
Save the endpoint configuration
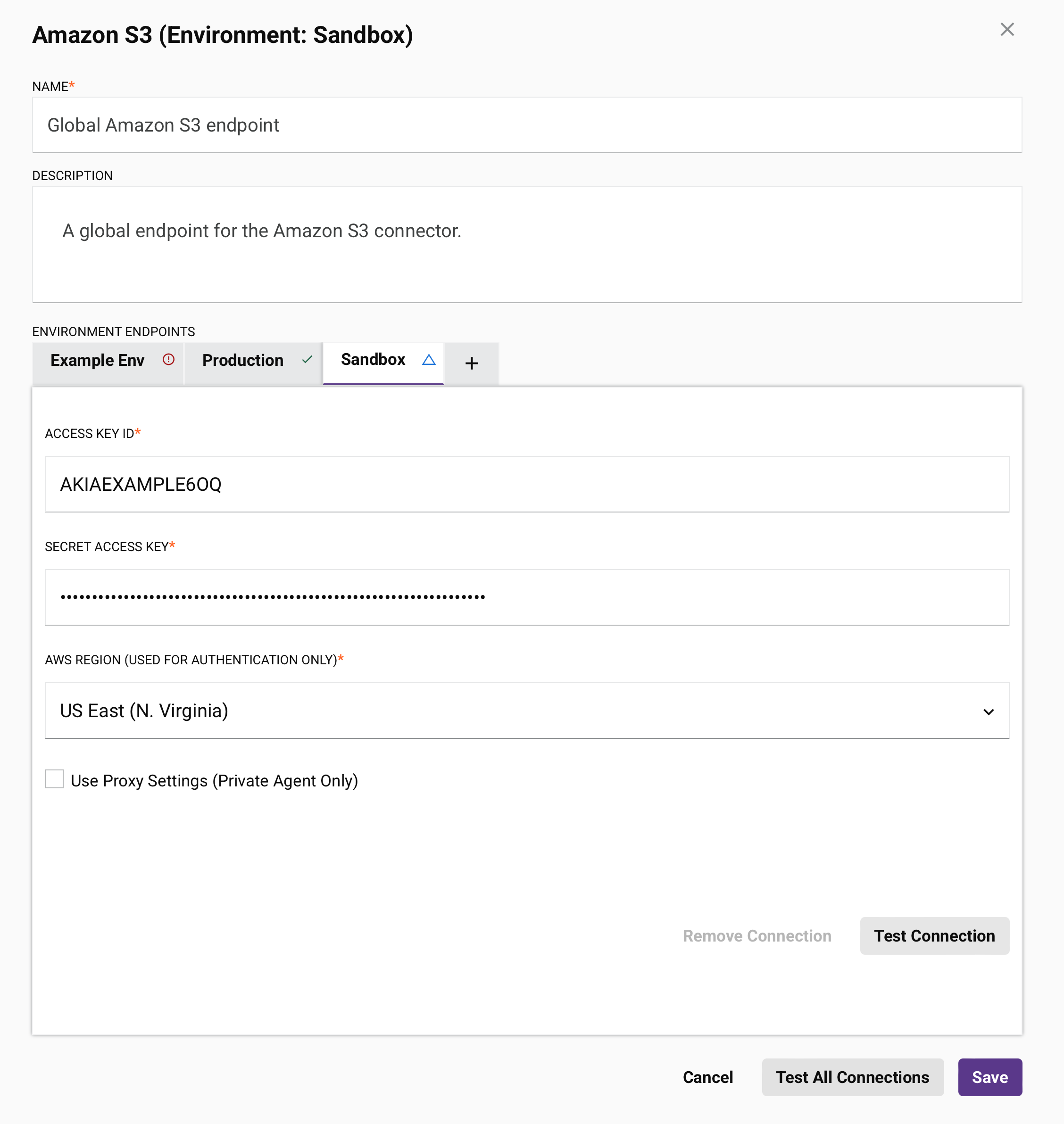(989, 1077)
